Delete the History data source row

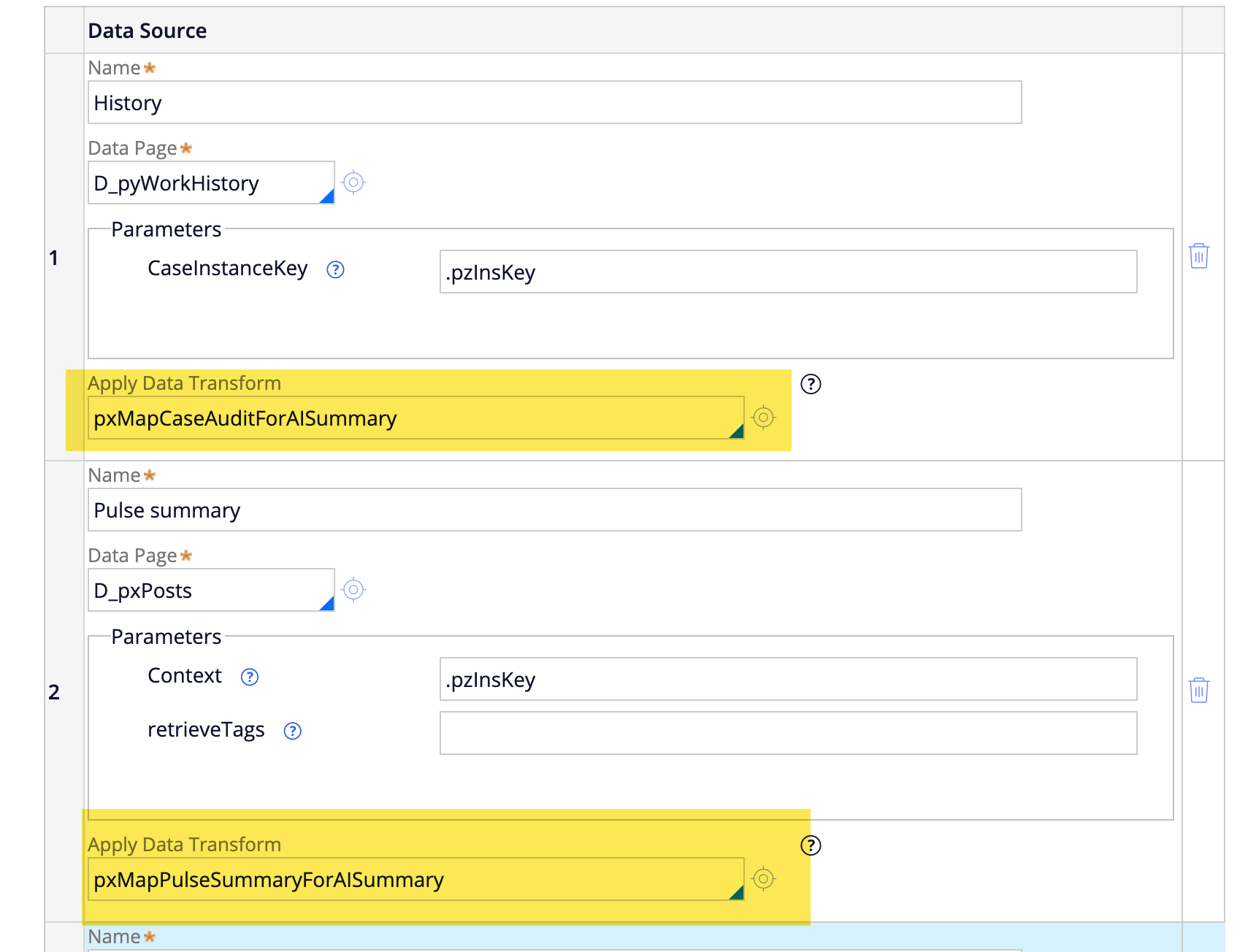(1198, 256)
